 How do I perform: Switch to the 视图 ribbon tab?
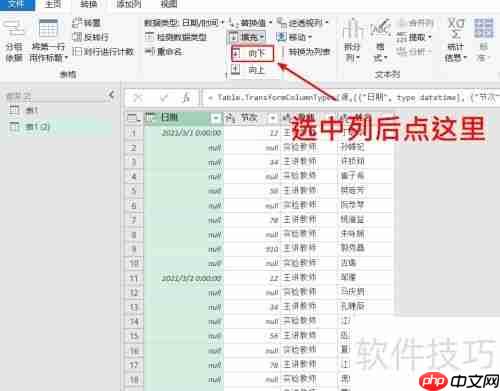tap(169, 4)
